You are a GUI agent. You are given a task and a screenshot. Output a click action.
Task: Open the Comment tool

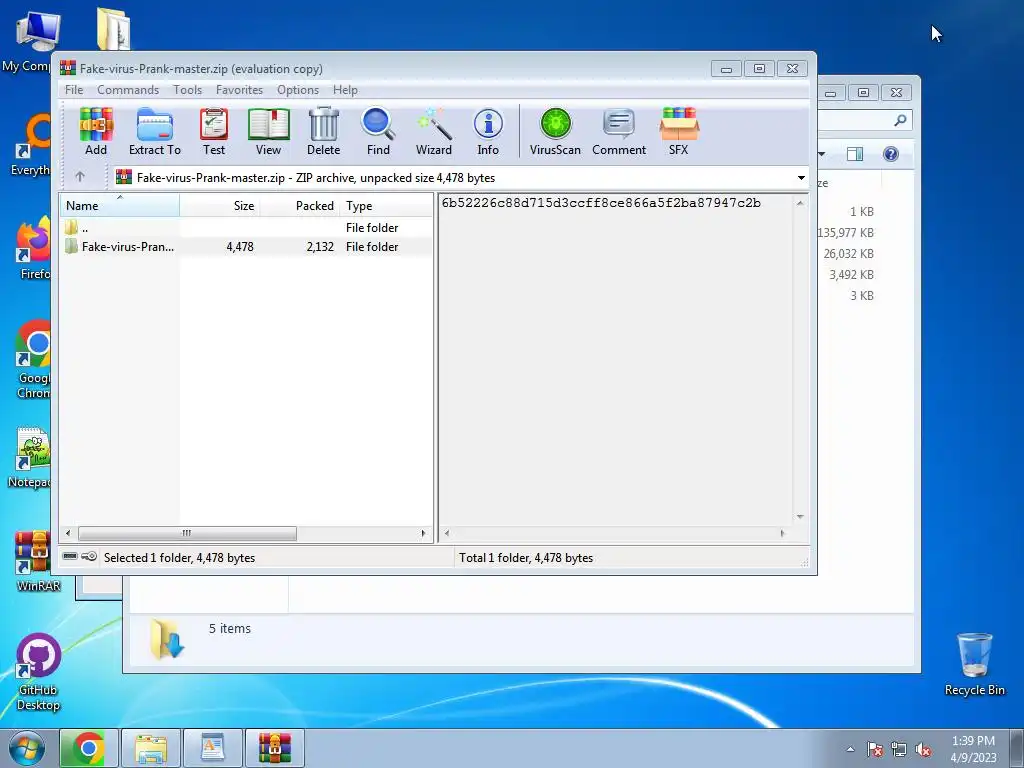coord(619,131)
